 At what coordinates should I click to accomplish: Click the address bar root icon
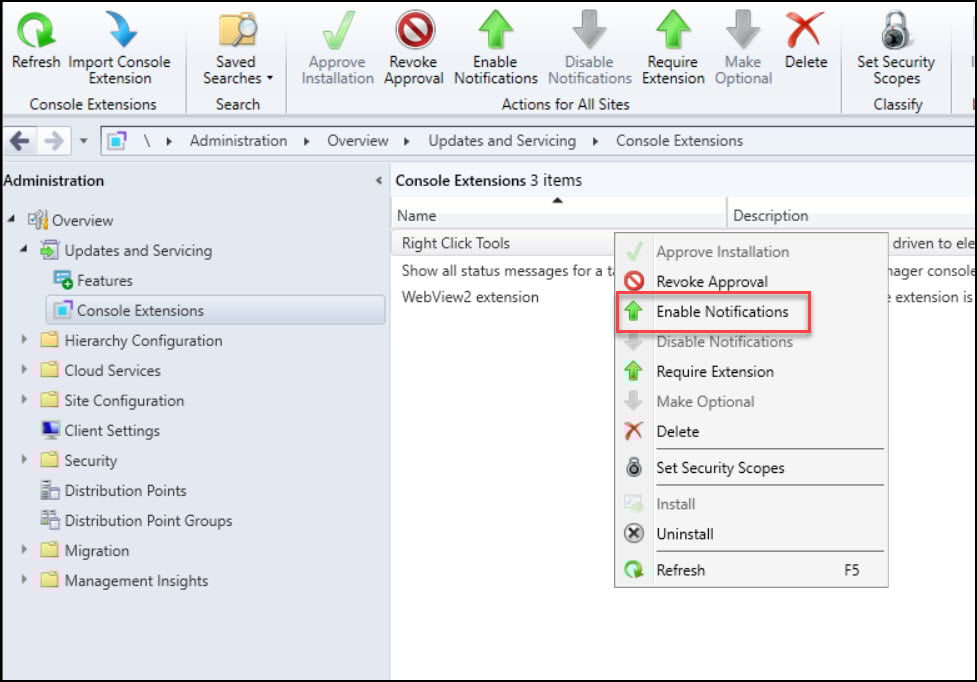click(117, 141)
